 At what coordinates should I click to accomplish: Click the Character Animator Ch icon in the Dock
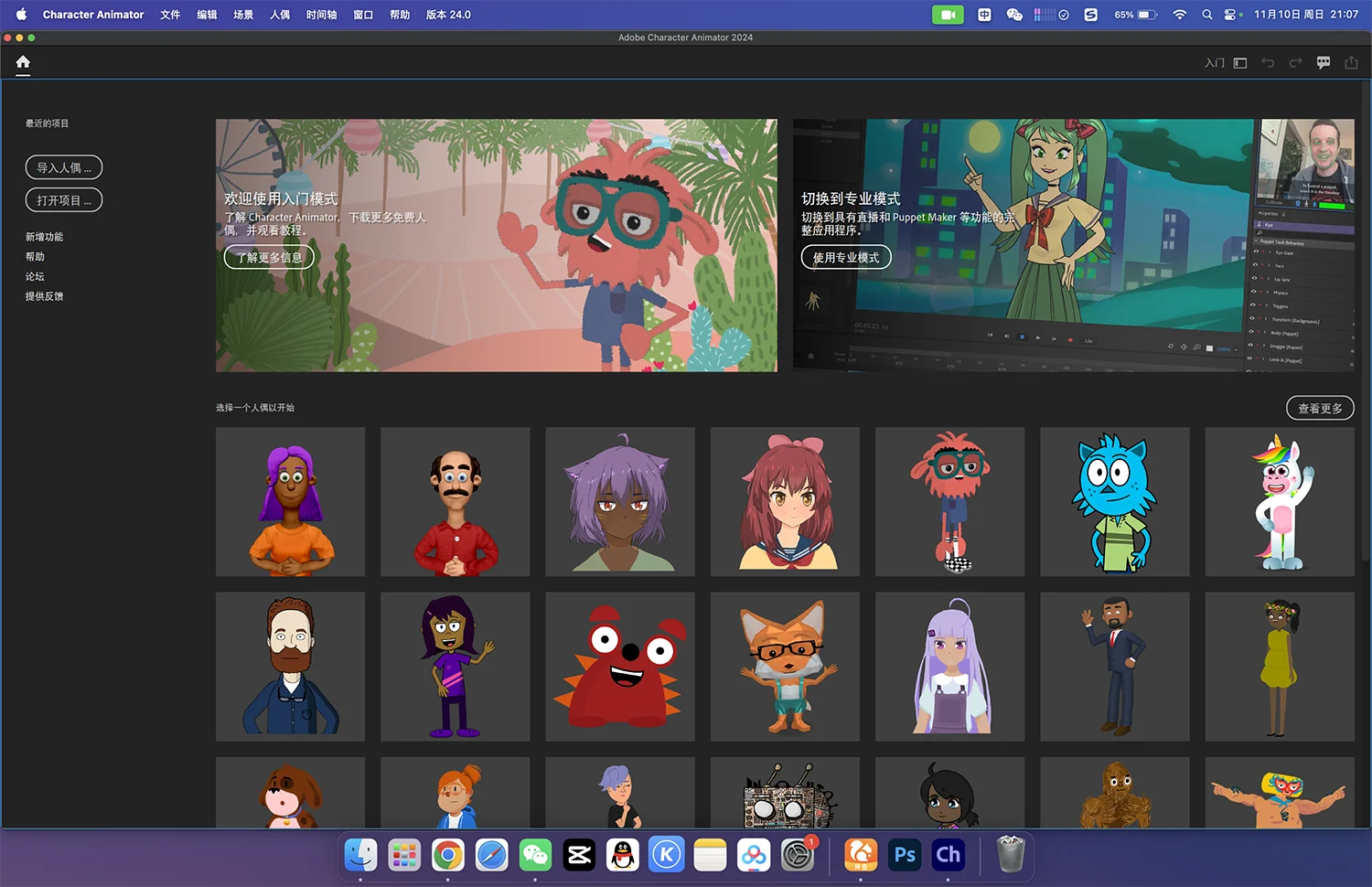pyautogui.click(x=949, y=855)
